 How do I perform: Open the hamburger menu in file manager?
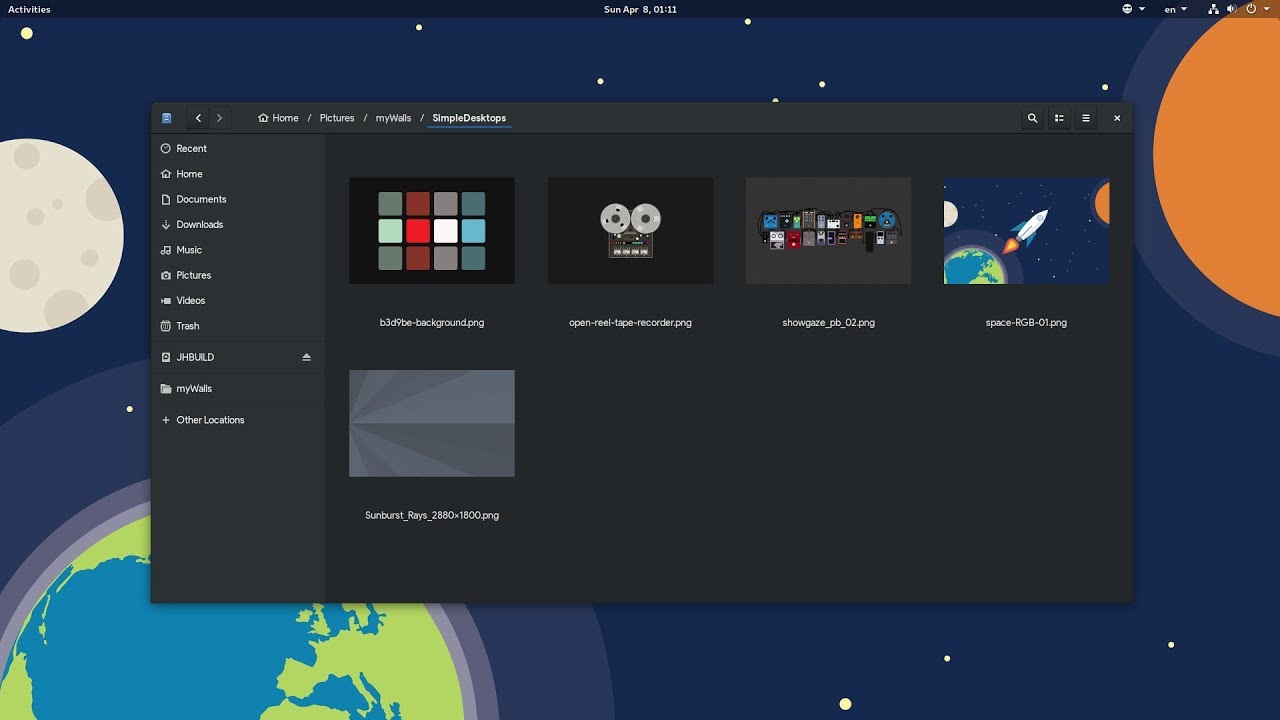pos(1086,118)
